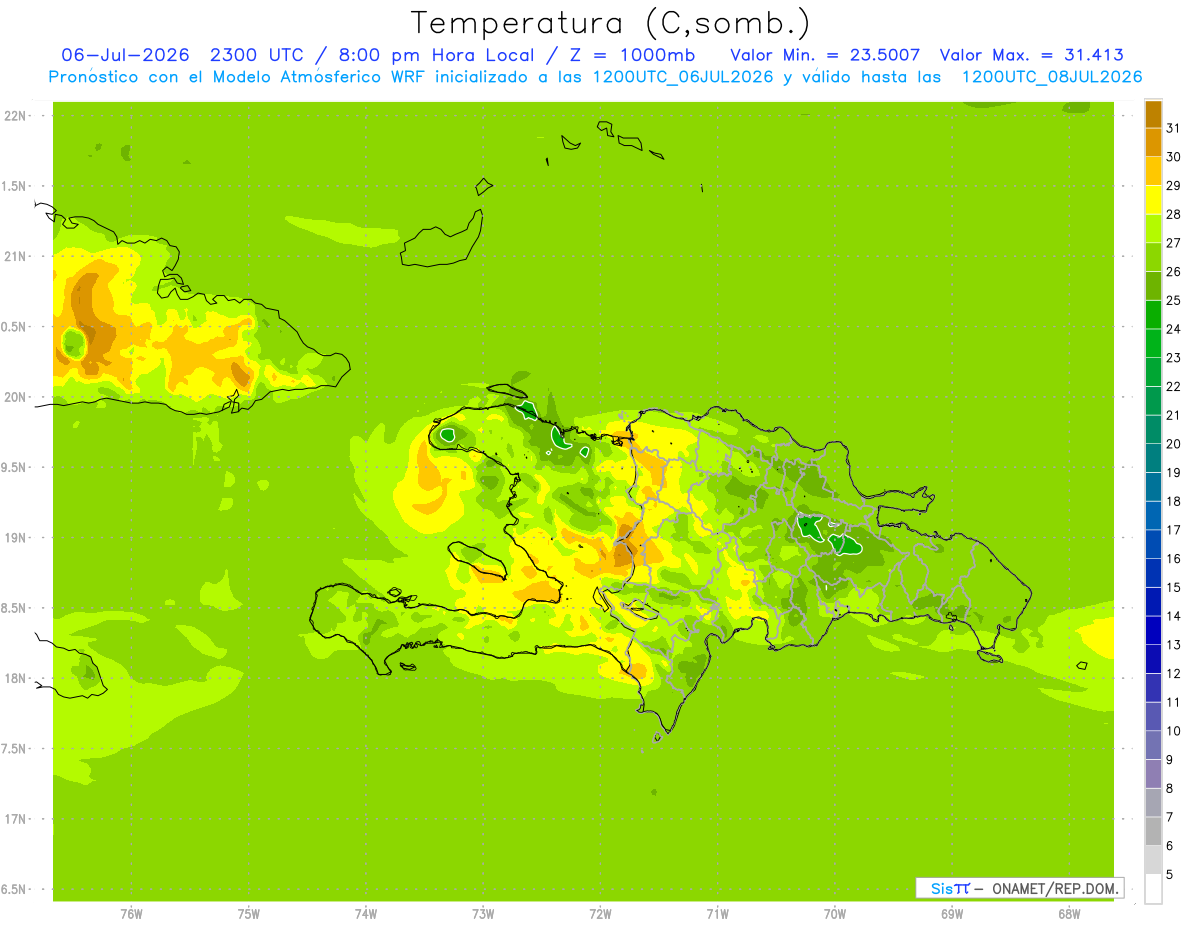
Task: Click the "17N" latitude axis label
Action: (14, 819)
